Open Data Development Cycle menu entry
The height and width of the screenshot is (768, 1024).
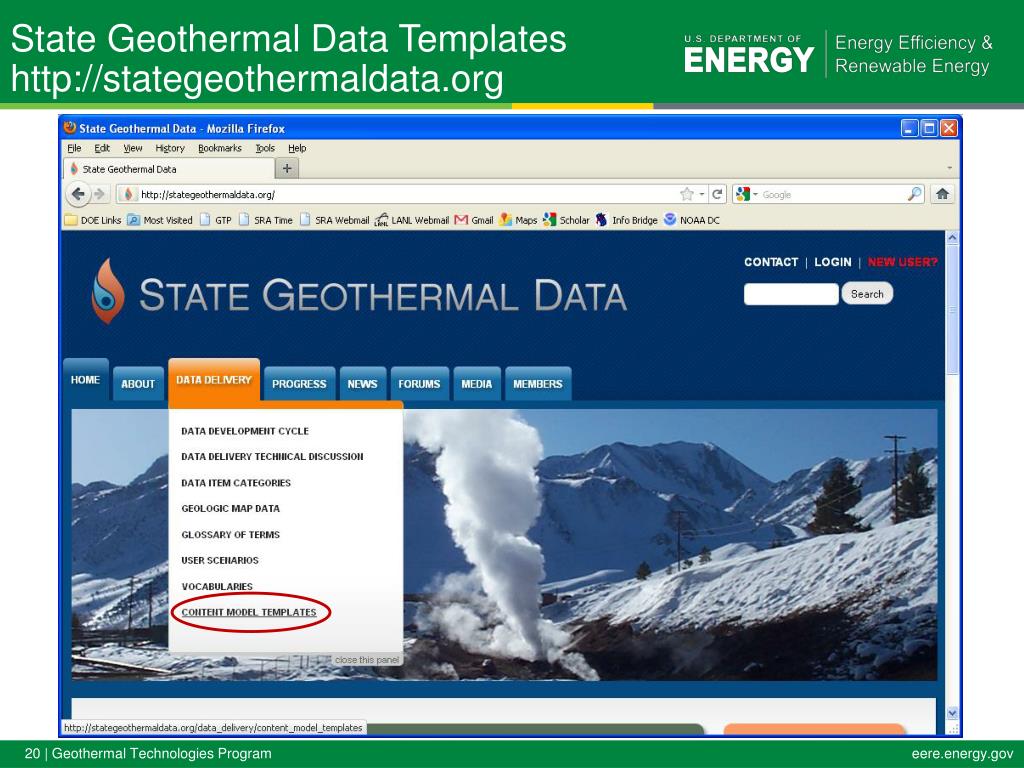(245, 431)
